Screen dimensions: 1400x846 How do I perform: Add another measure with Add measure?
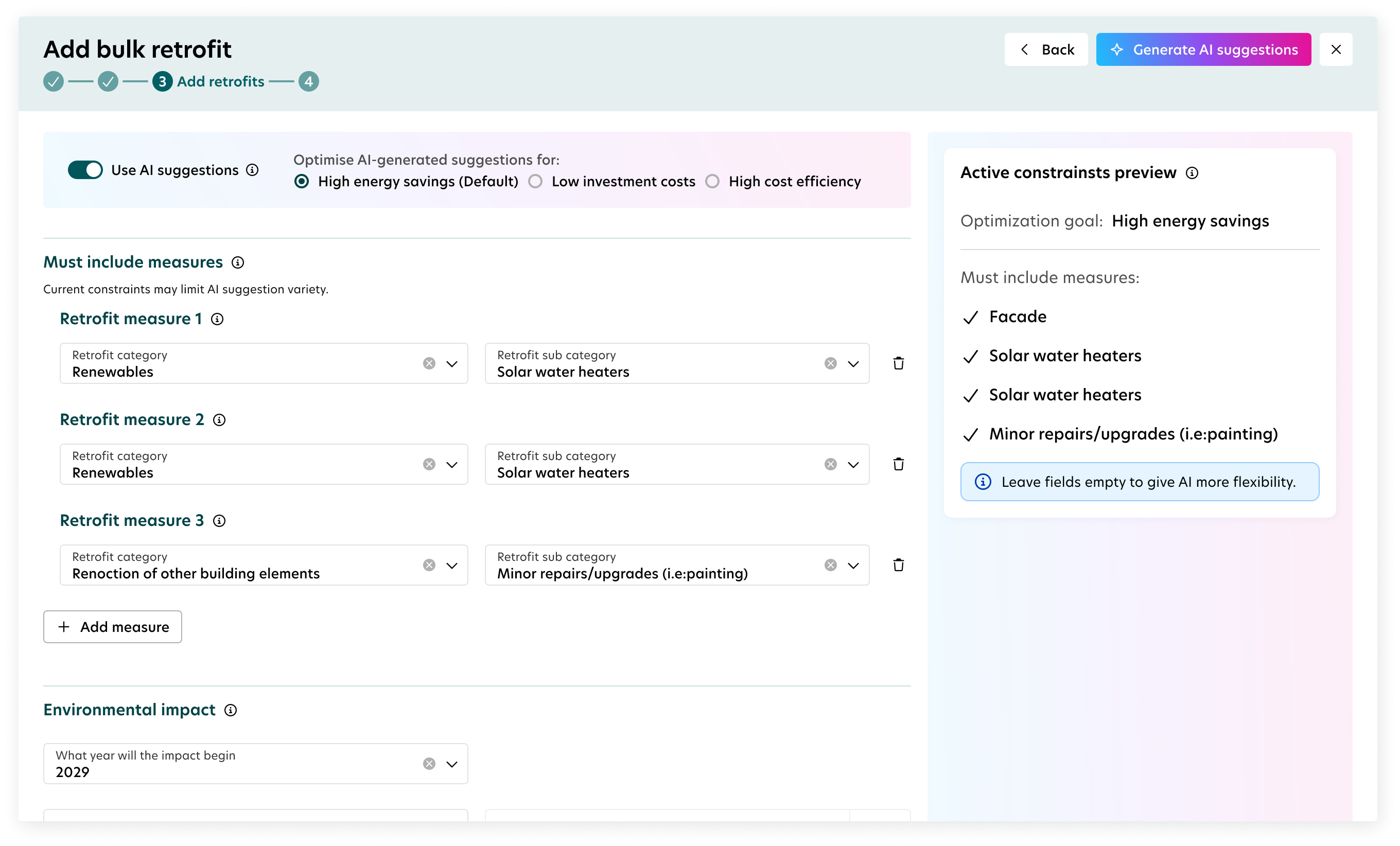[x=113, y=627]
